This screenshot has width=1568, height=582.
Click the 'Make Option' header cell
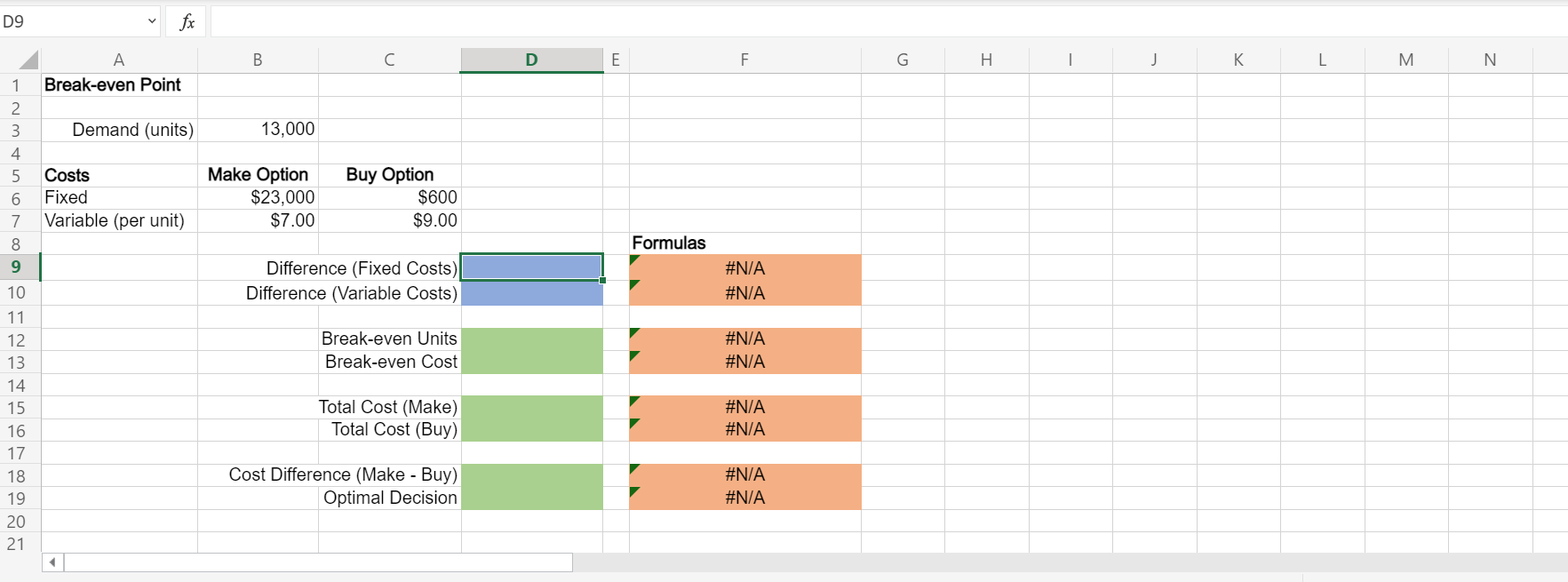258,175
